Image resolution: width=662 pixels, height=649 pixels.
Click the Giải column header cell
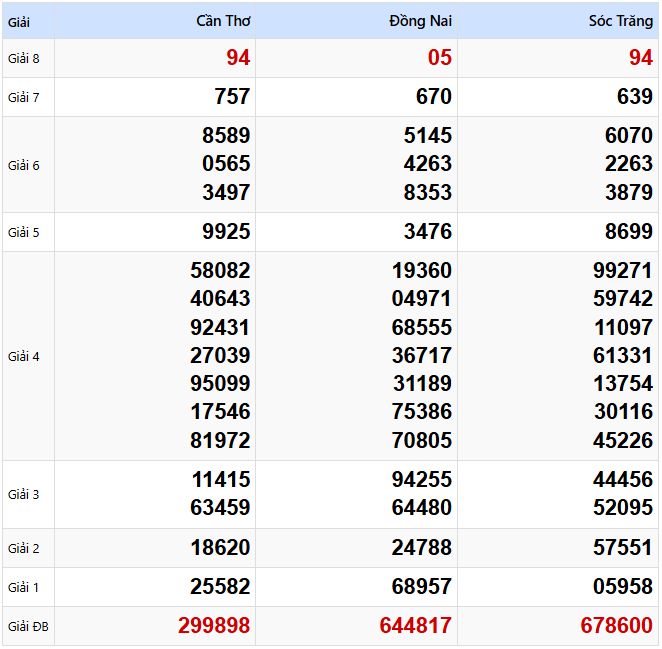coord(19,21)
